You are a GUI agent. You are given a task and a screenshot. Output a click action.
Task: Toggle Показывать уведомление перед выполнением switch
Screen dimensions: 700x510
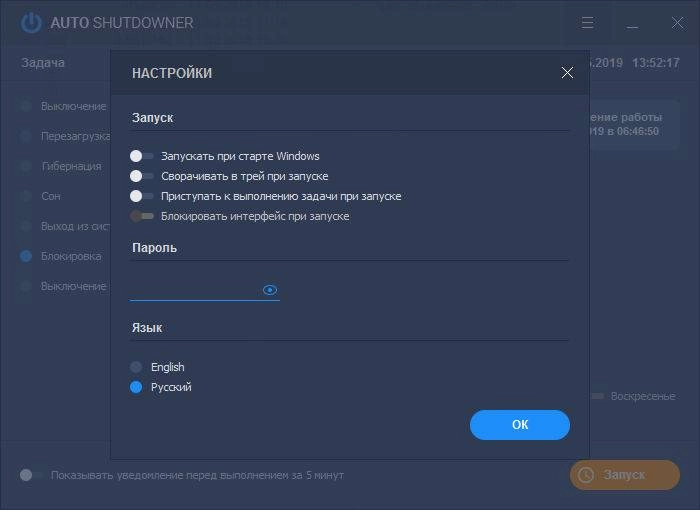[31, 475]
